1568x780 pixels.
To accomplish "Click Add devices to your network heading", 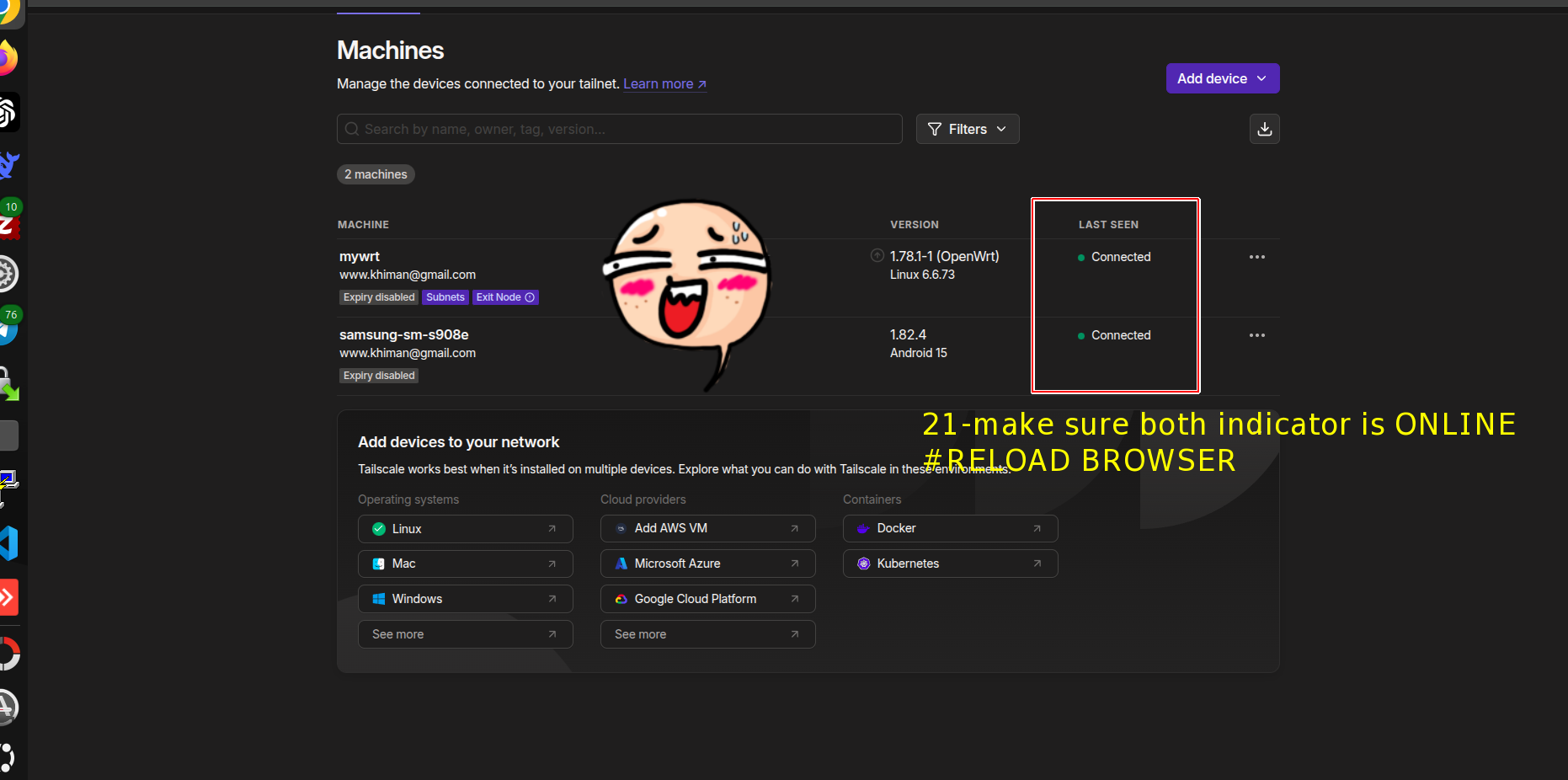I will [x=458, y=442].
